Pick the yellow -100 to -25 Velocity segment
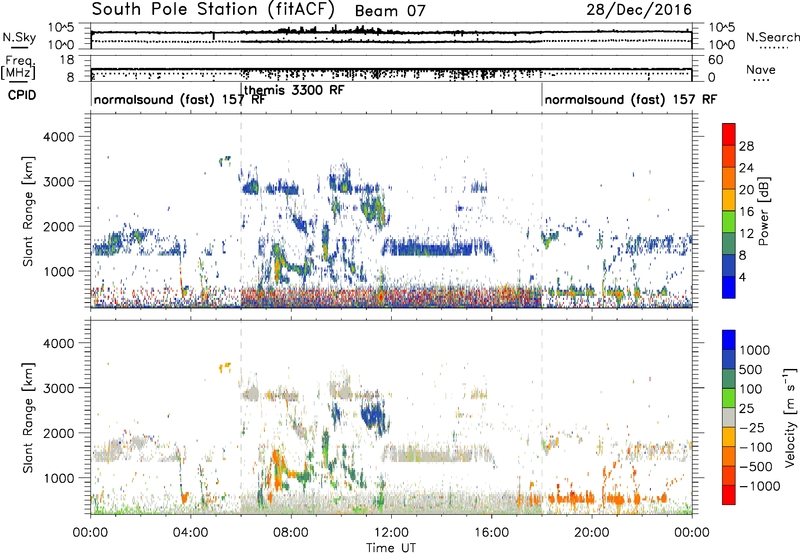The width and height of the screenshot is (800, 554). 729,437
